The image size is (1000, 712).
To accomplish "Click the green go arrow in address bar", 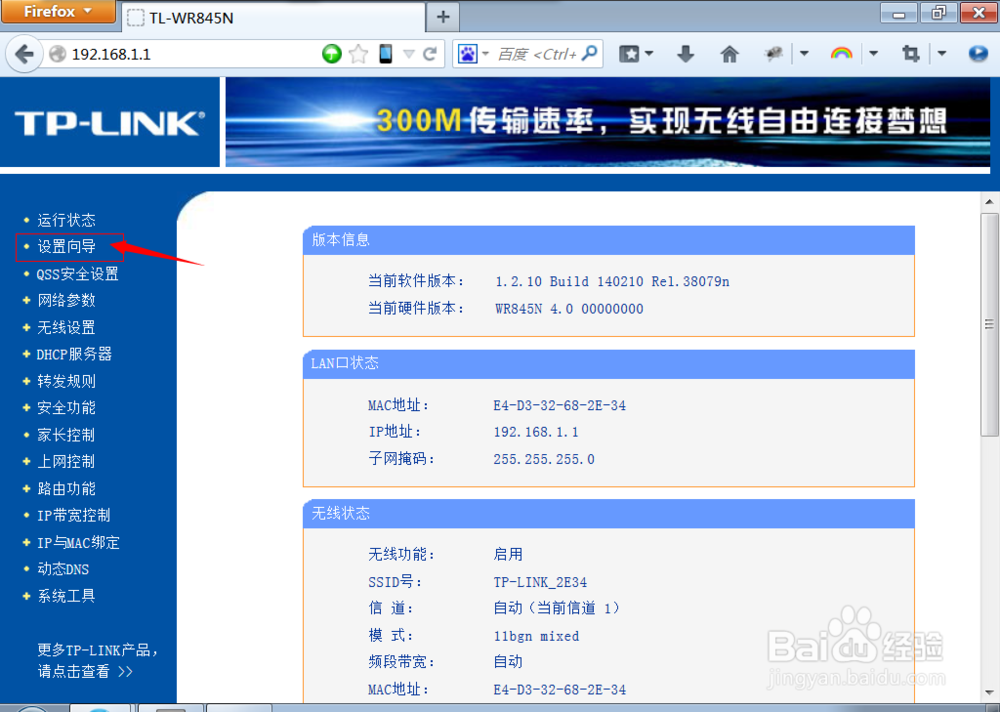I will [331, 54].
